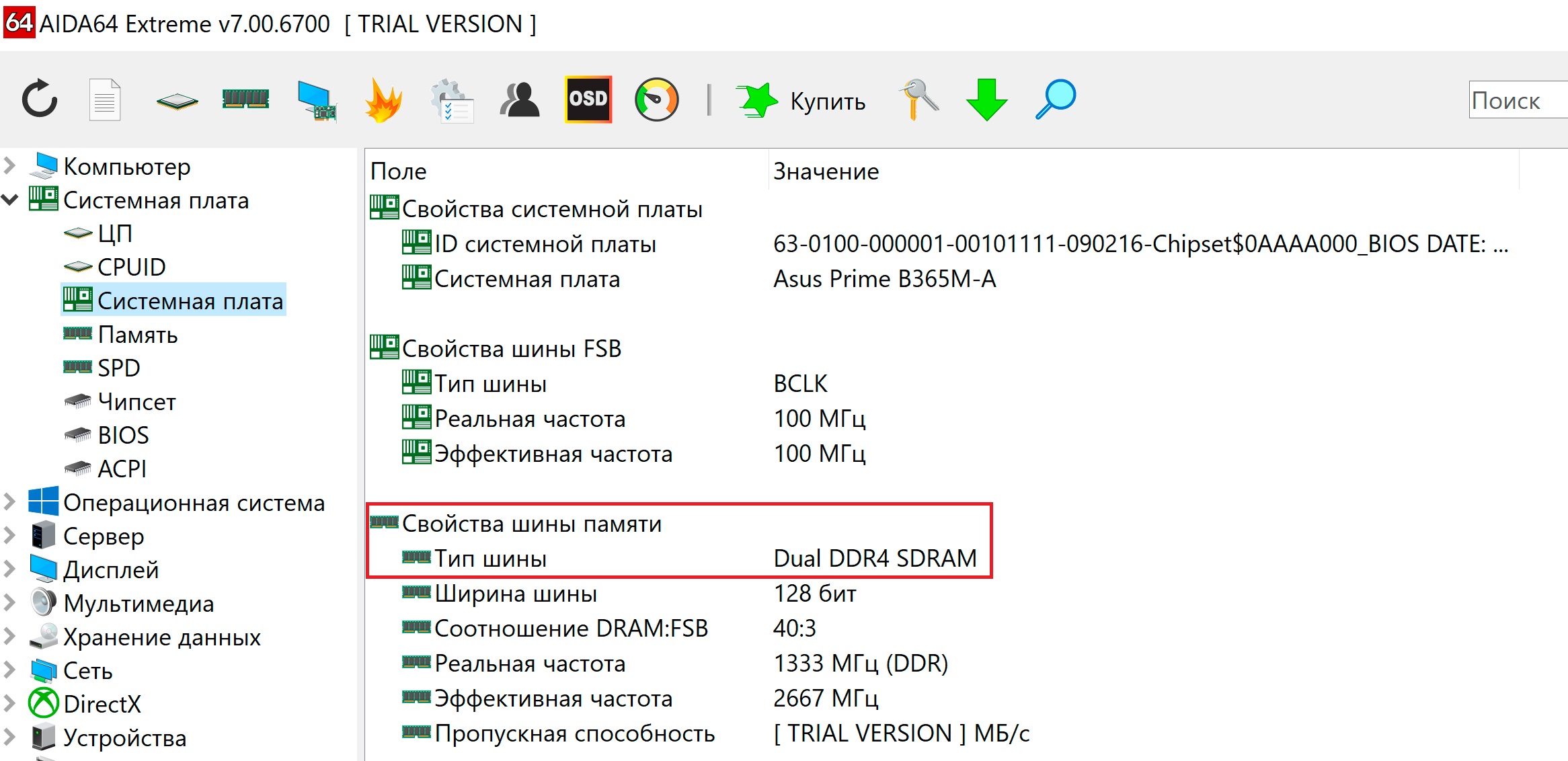Expand the Устройства tree node
This screenshot has height=761, width=1568.
click(9, 737)
